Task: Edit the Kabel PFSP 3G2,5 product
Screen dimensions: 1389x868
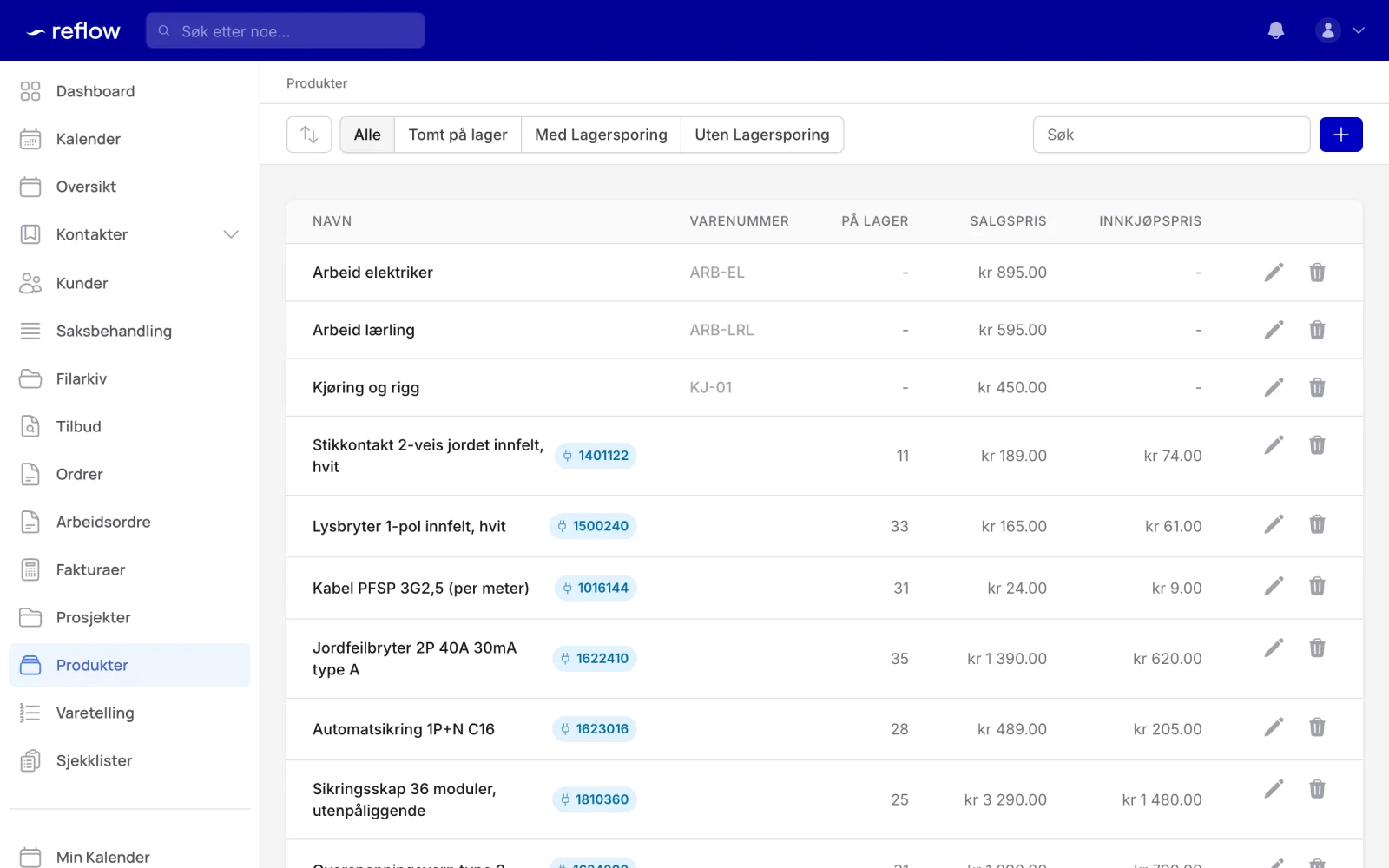Action: (1274, 586)
